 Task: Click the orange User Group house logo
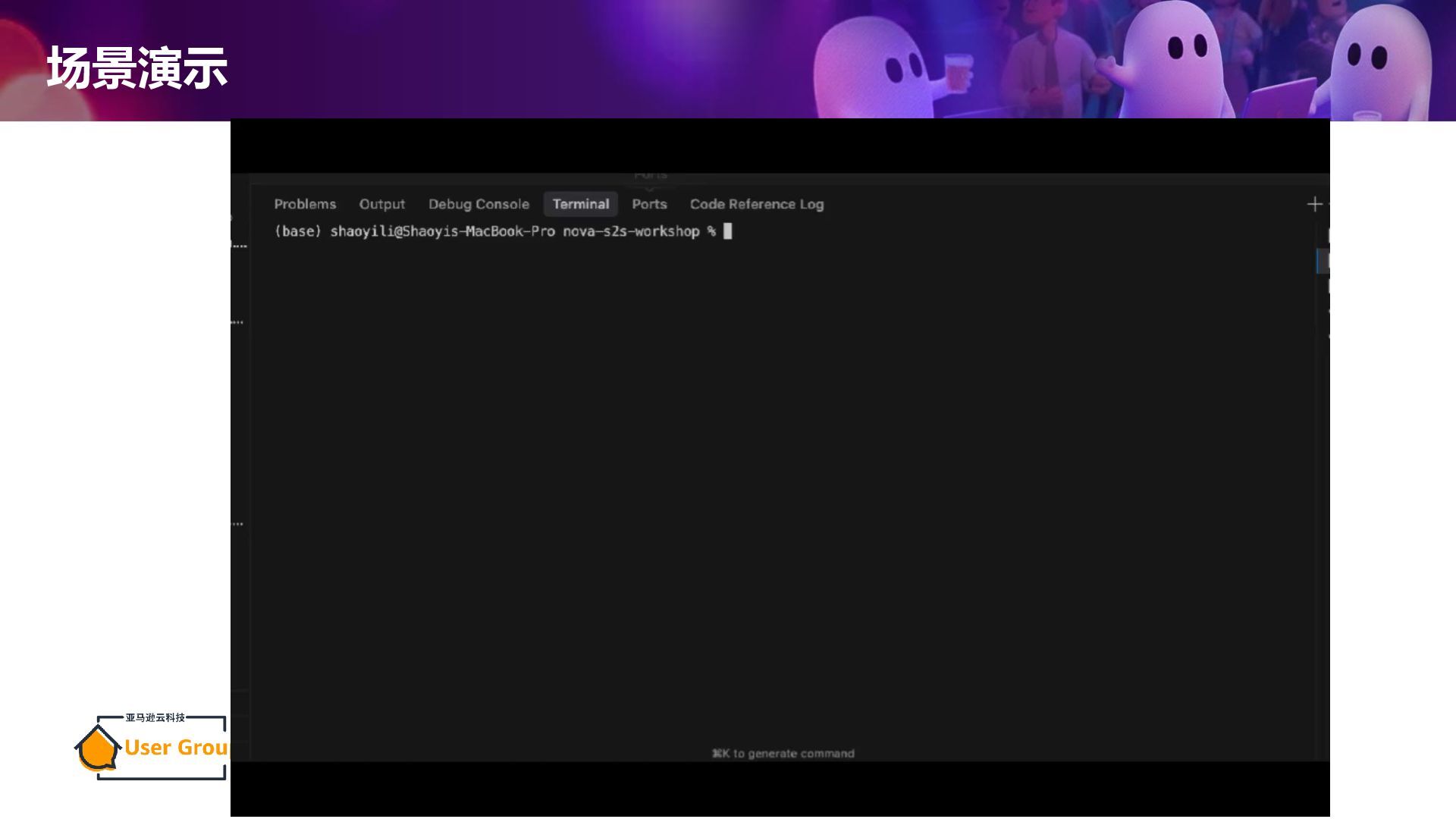(x=97, y=748)
